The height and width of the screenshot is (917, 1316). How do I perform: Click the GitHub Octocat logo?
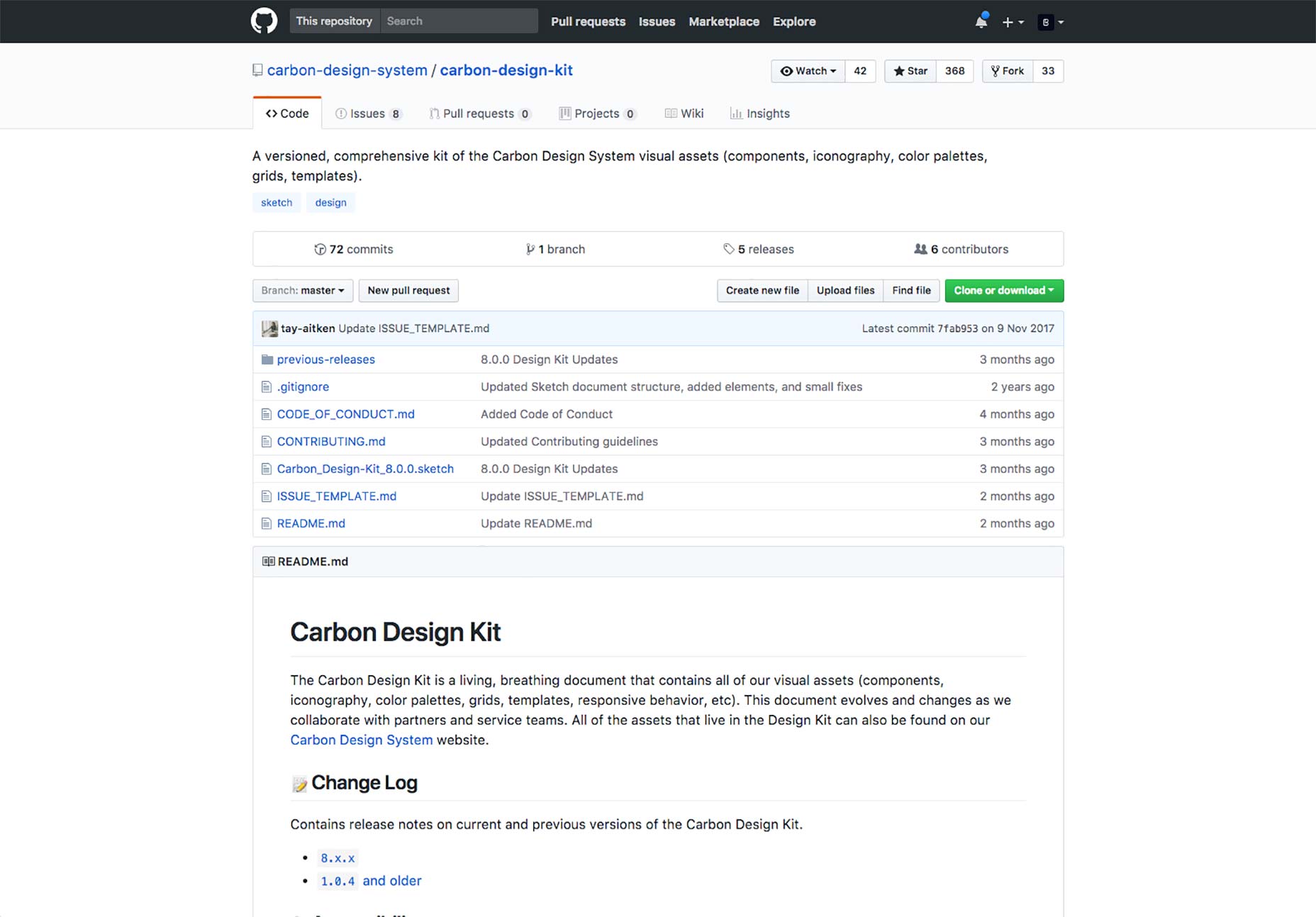tap(264, 21)
